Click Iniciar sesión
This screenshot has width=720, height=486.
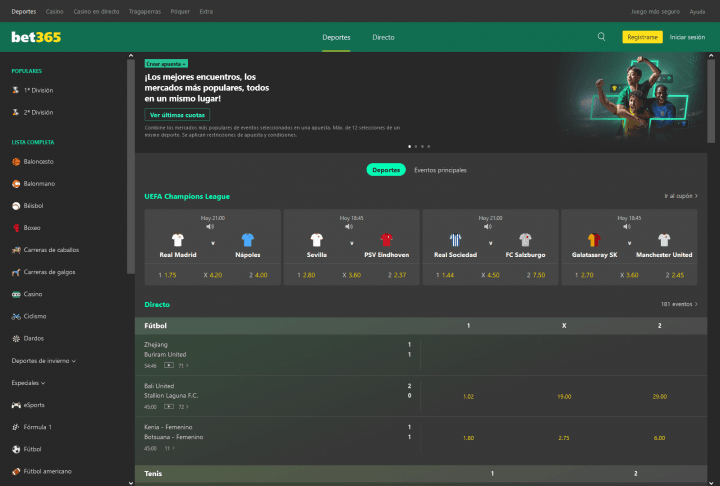pyautogui.click(x=687, y=37)
